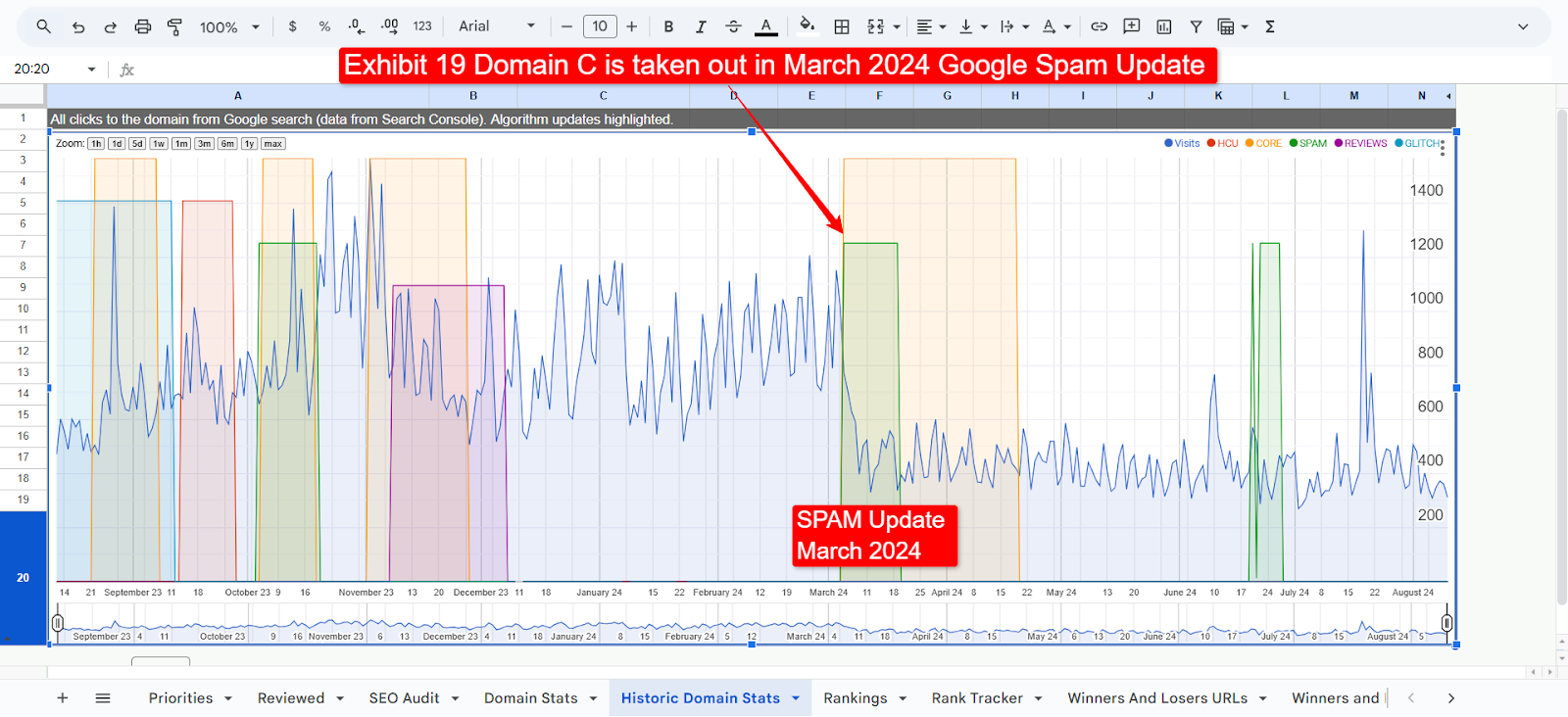Format as currency with dollar icon

click(292, 26)
